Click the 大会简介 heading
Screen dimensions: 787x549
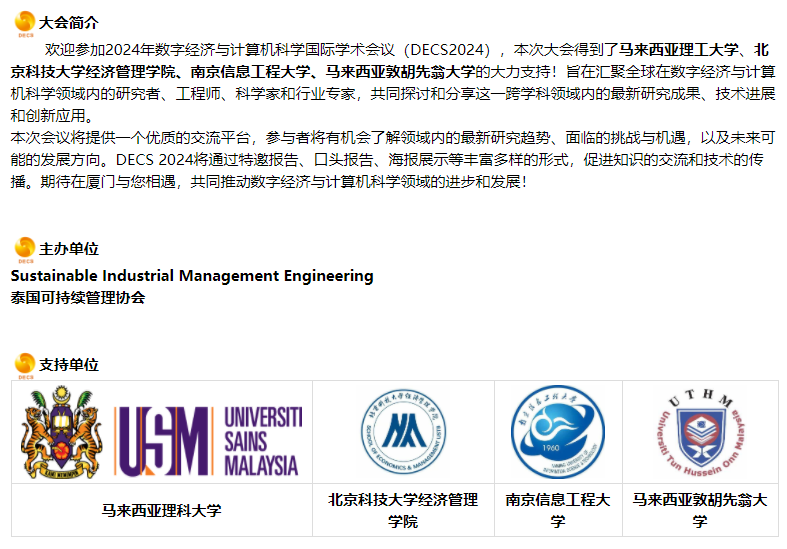69,23
